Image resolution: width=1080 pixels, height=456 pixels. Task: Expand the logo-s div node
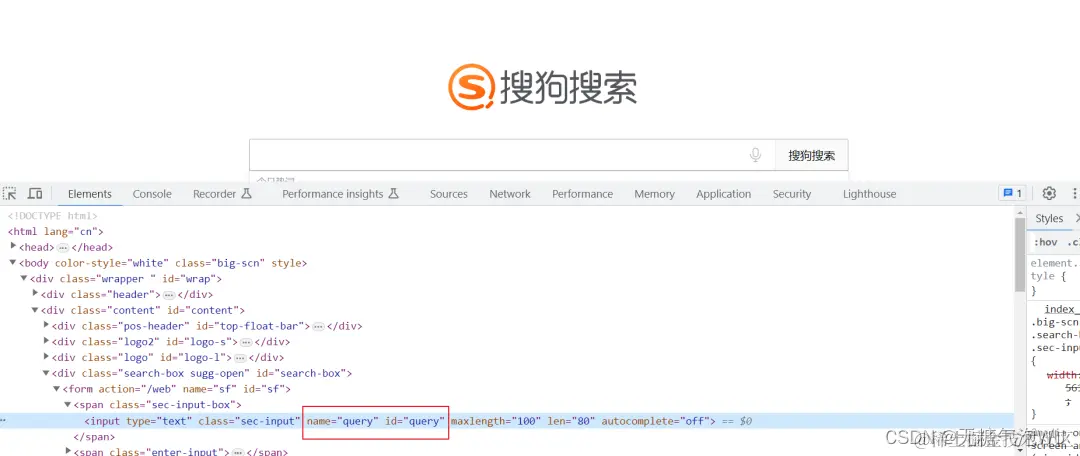point(46,341)
